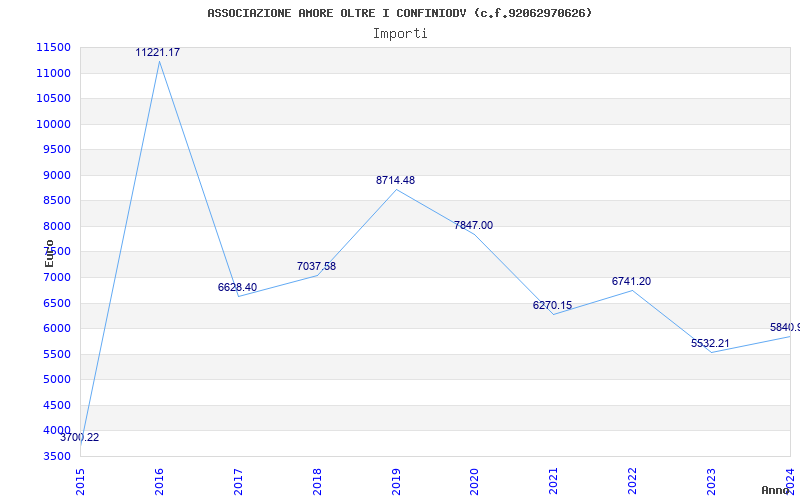Click the data label 7847.00
This screenshot has width=800, height=500.
coord(473,226)
